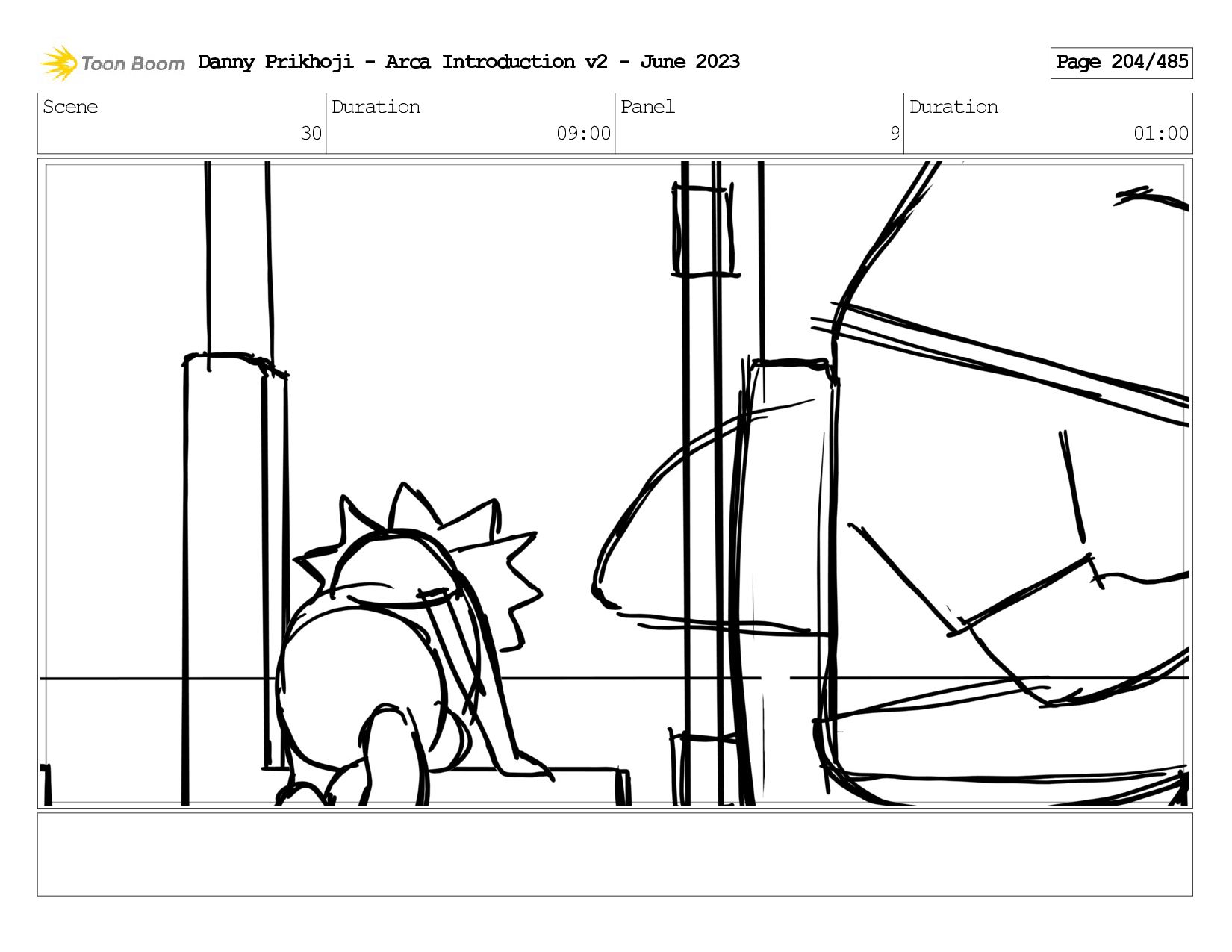Click the empty notes box below the panel
Viewport: 1232px width, 952px height.
[615, 854]
